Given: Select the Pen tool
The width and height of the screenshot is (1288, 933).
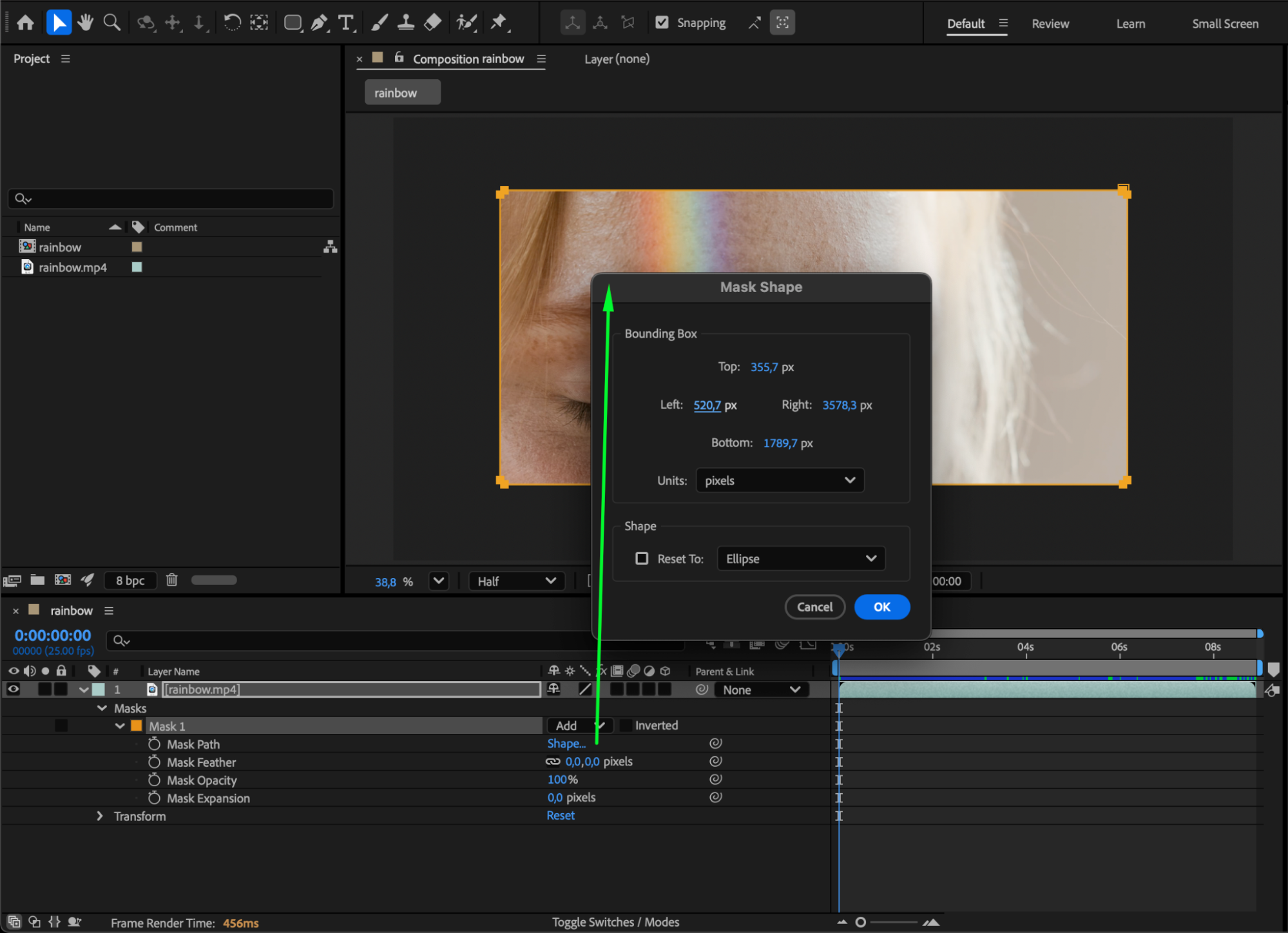Looking at the screenshot, I should pos(319,23).
